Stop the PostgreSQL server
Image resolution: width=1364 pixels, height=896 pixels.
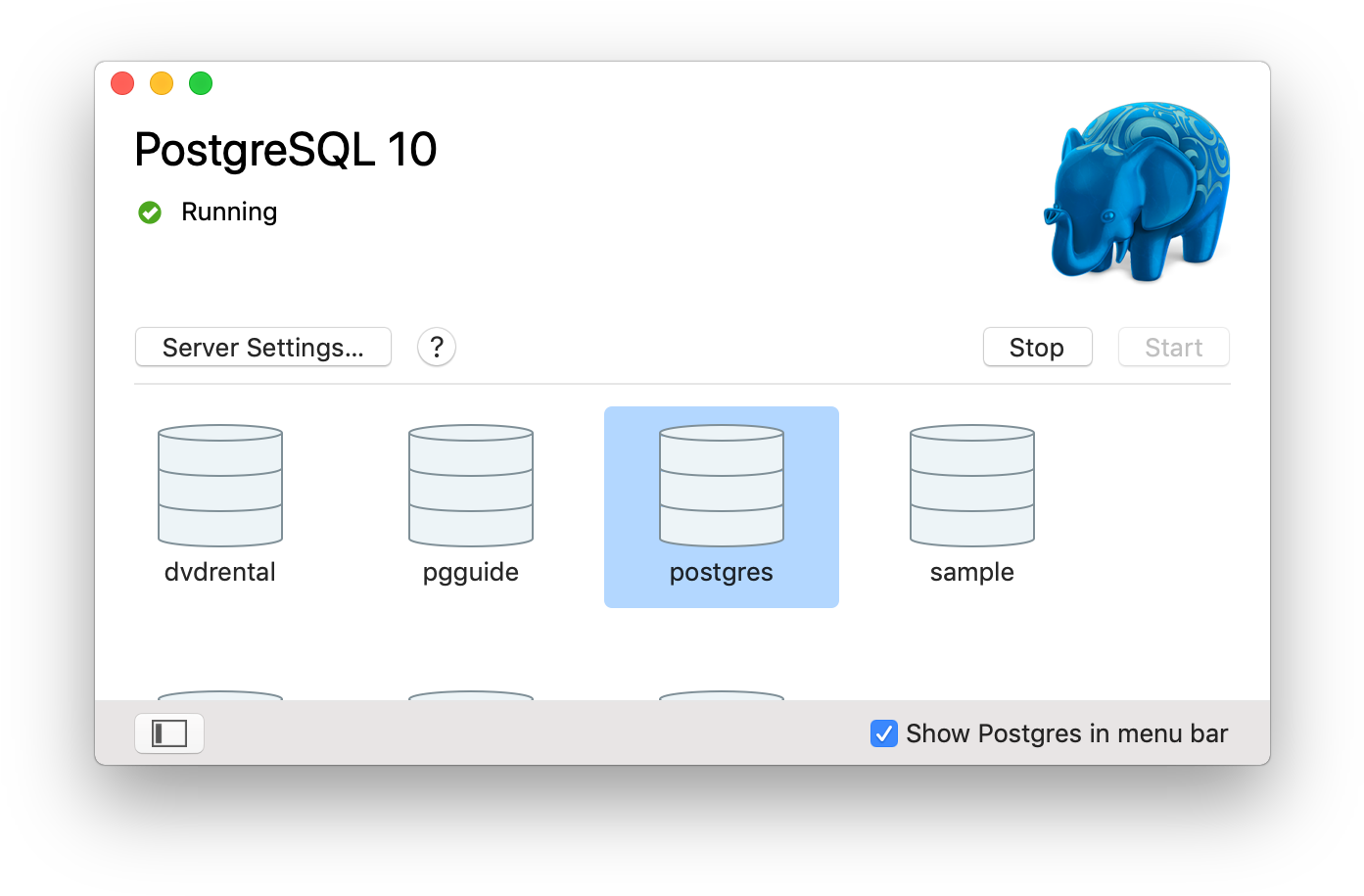(1037, 347)
